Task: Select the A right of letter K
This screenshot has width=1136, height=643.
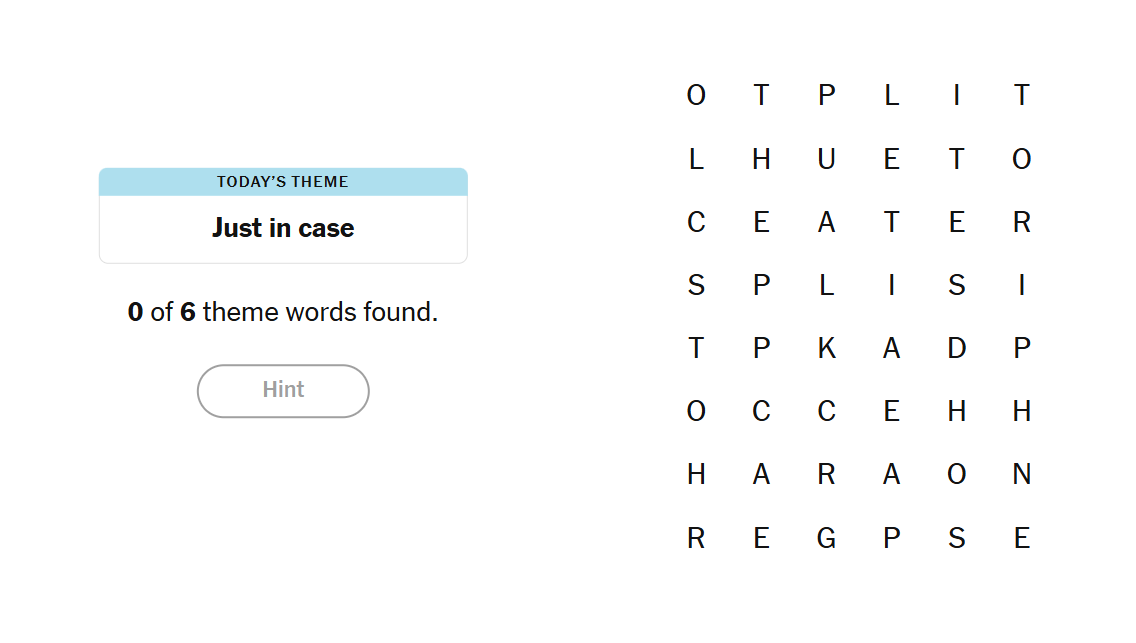Action: [891, 348]
